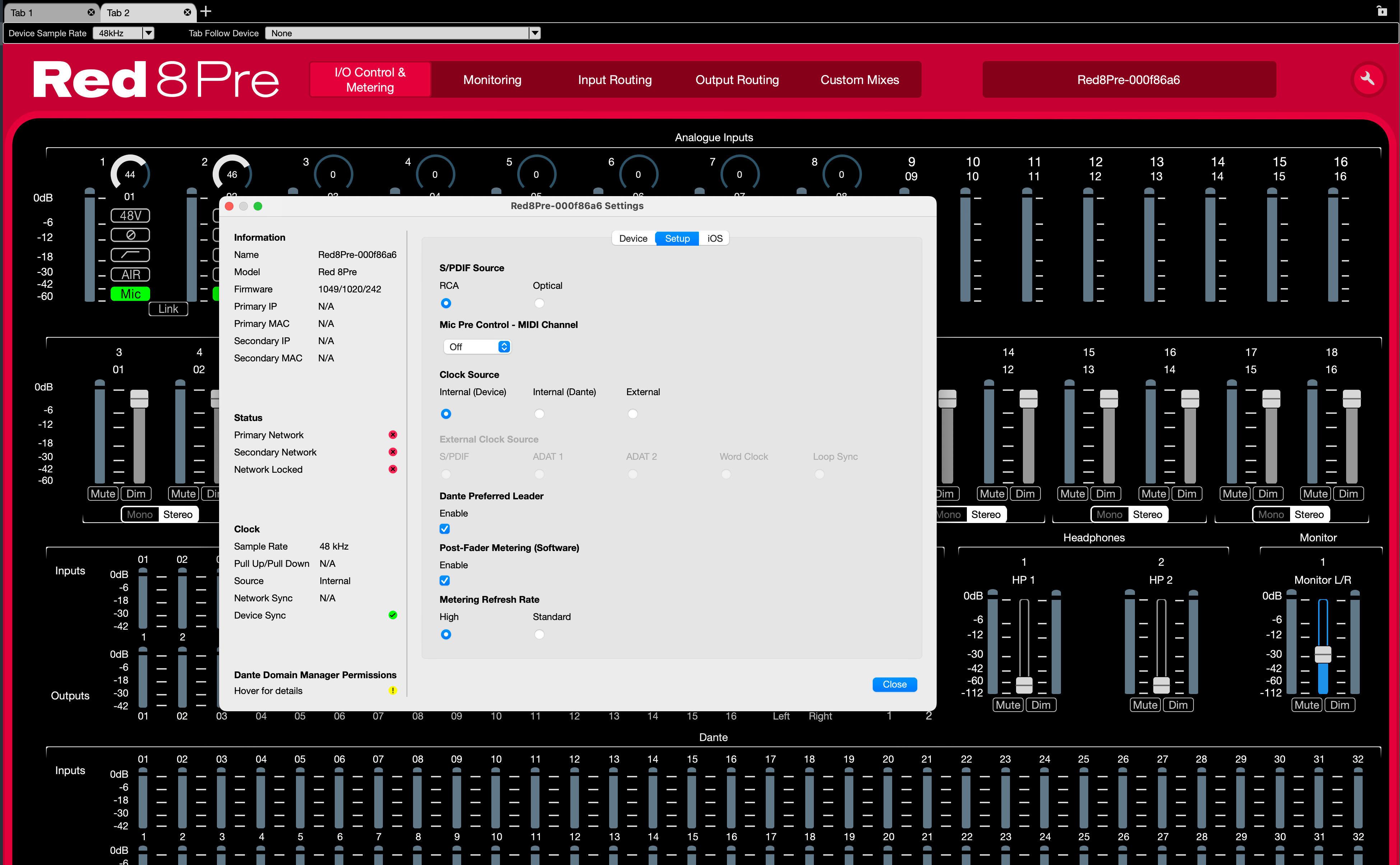1400x865 pixels.
Task: Click the green Mic button on input 1
Action: pyautogui.click(x=130, y=294)
